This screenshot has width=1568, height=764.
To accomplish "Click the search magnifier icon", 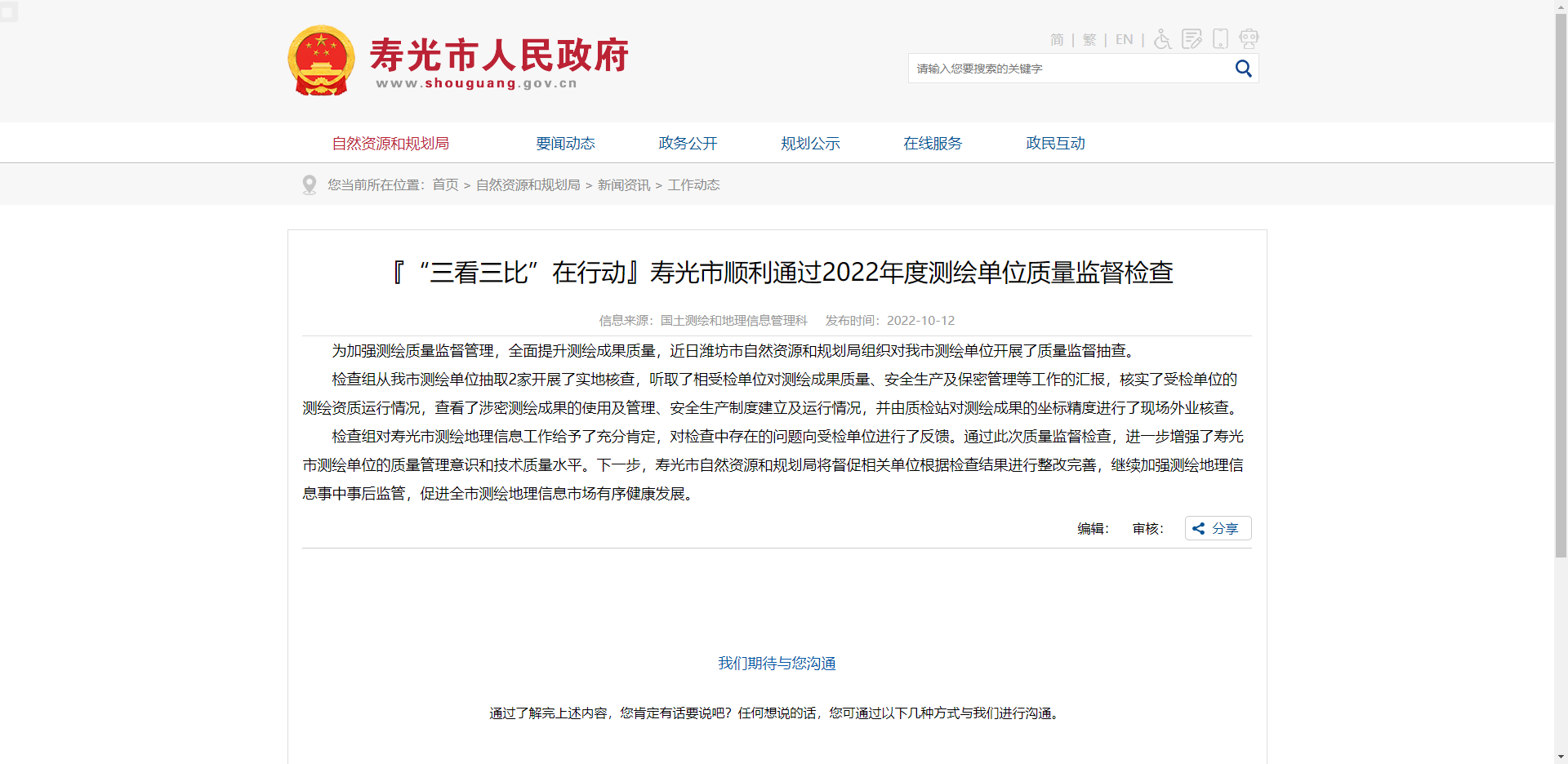I will coord(1242,69).
